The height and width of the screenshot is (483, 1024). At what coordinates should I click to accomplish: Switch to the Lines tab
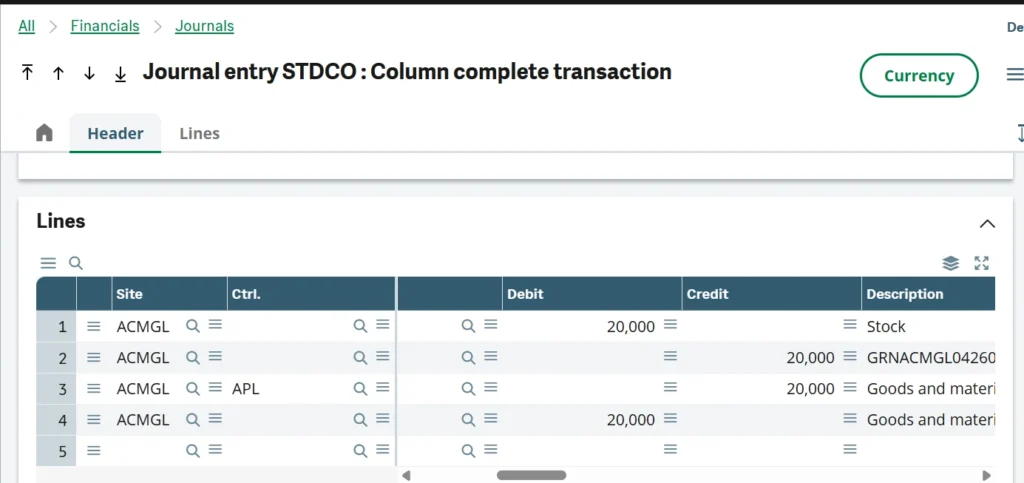click(199, 133)
